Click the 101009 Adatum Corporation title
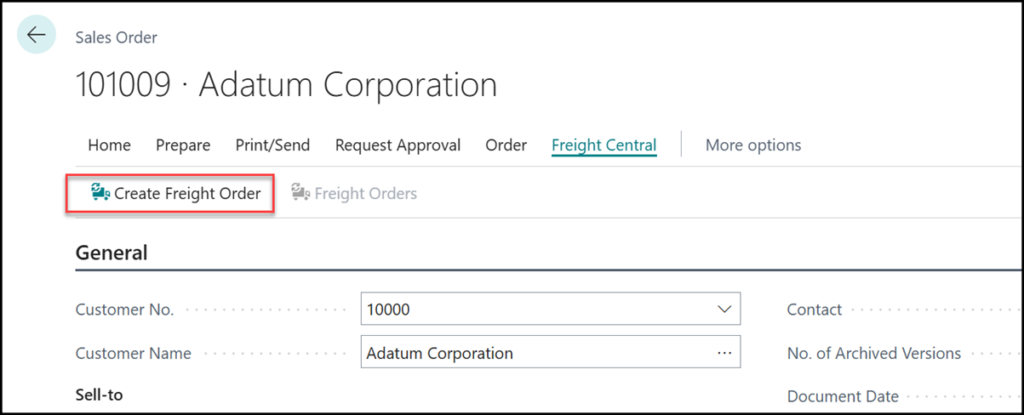Image resolution: width=1024 pixels, height=415 pixels. [x=286, y=85]
